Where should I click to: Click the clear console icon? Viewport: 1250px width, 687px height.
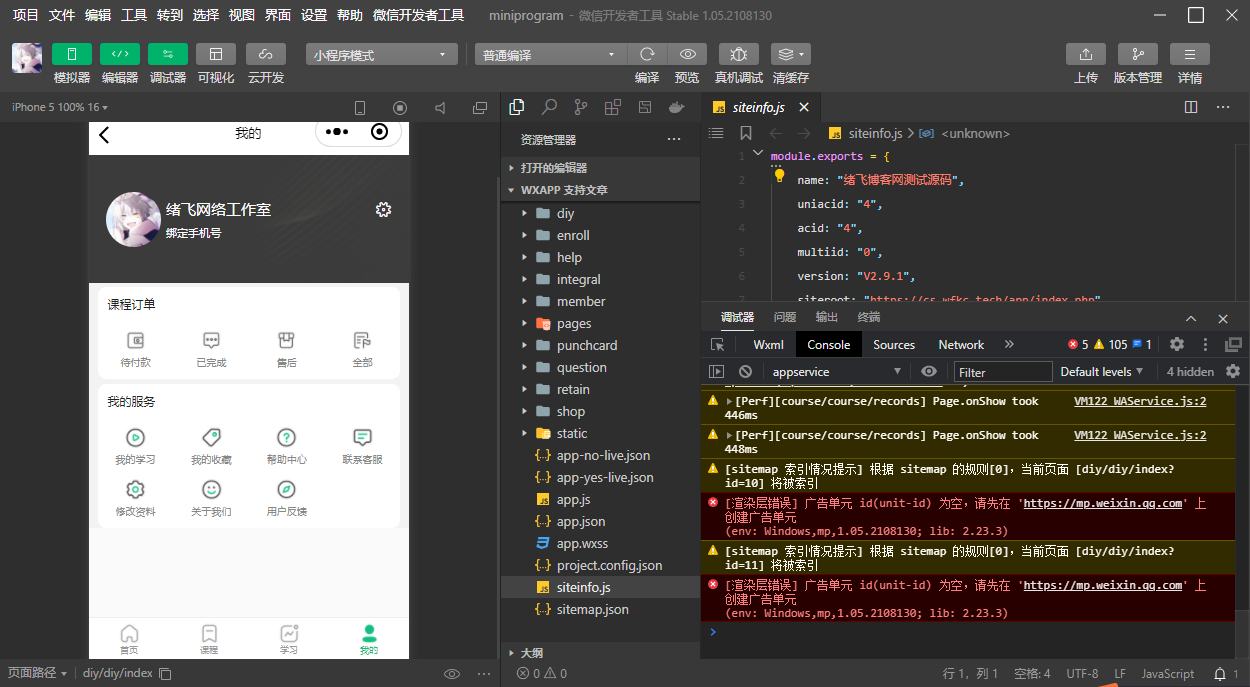744,371
